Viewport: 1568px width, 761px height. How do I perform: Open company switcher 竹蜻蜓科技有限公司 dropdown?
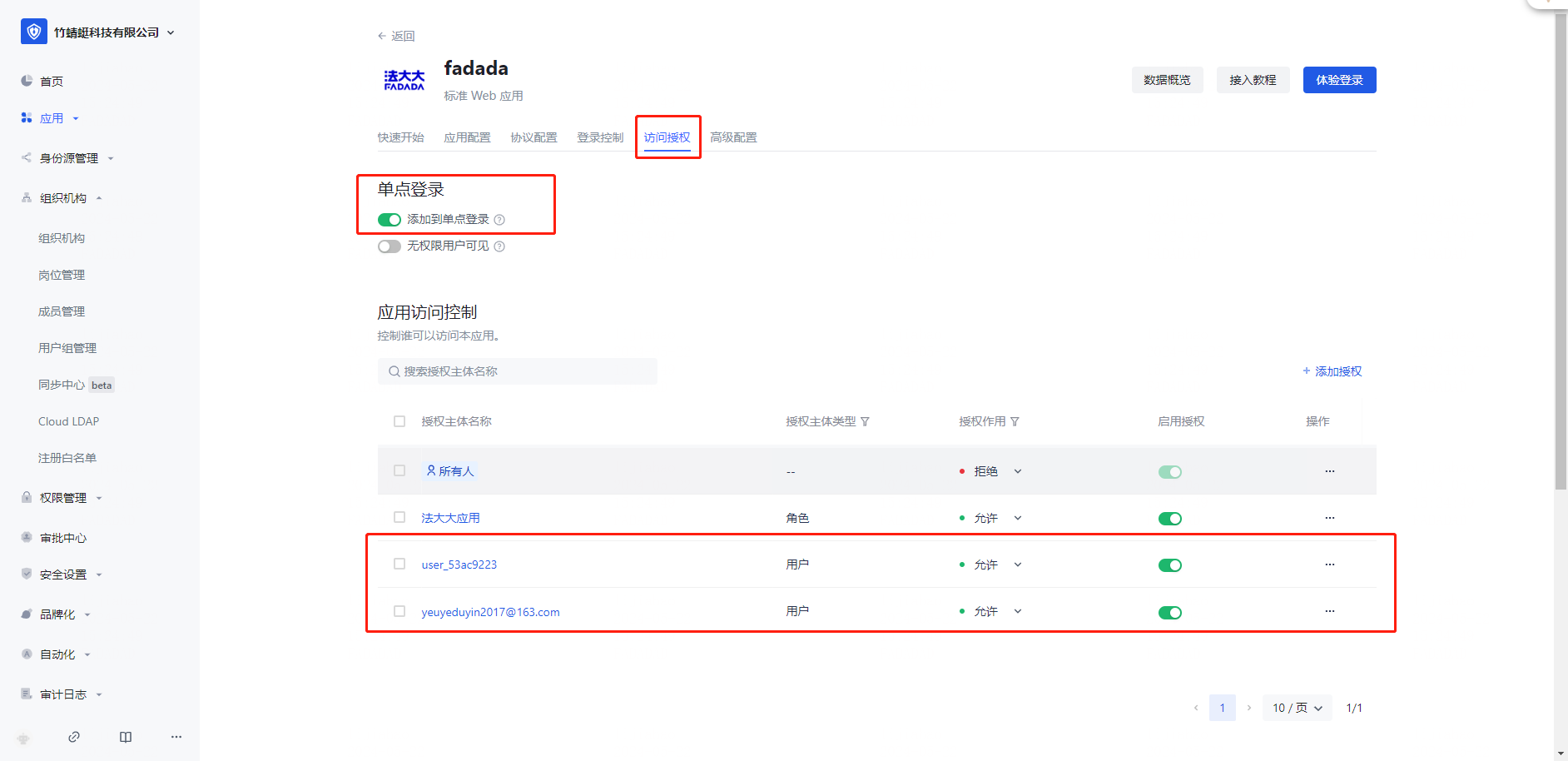114,32
